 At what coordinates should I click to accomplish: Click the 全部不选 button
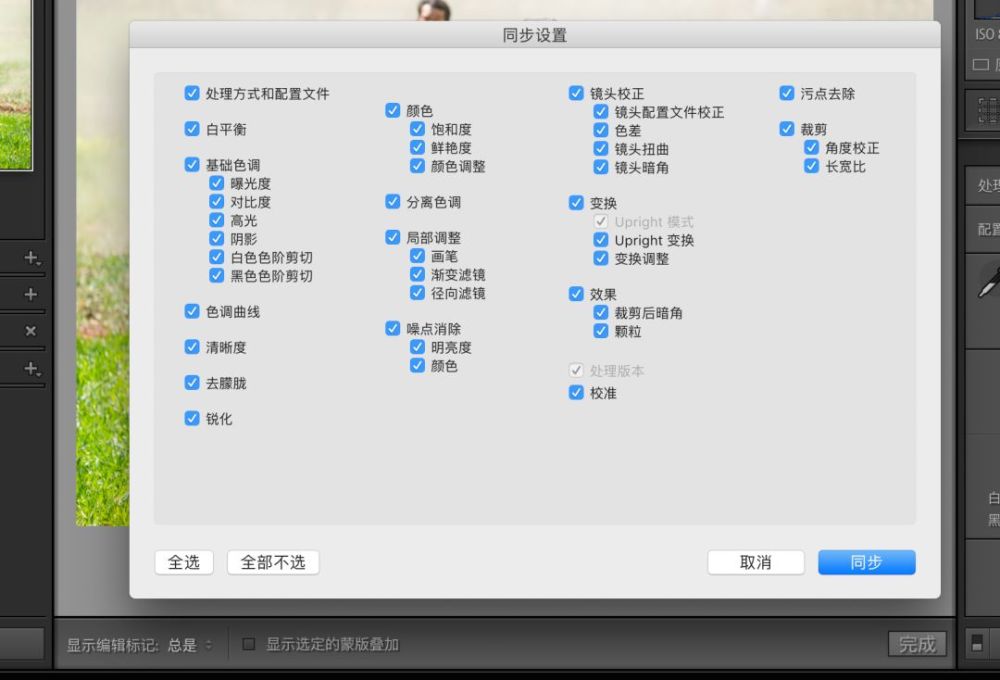273,562
